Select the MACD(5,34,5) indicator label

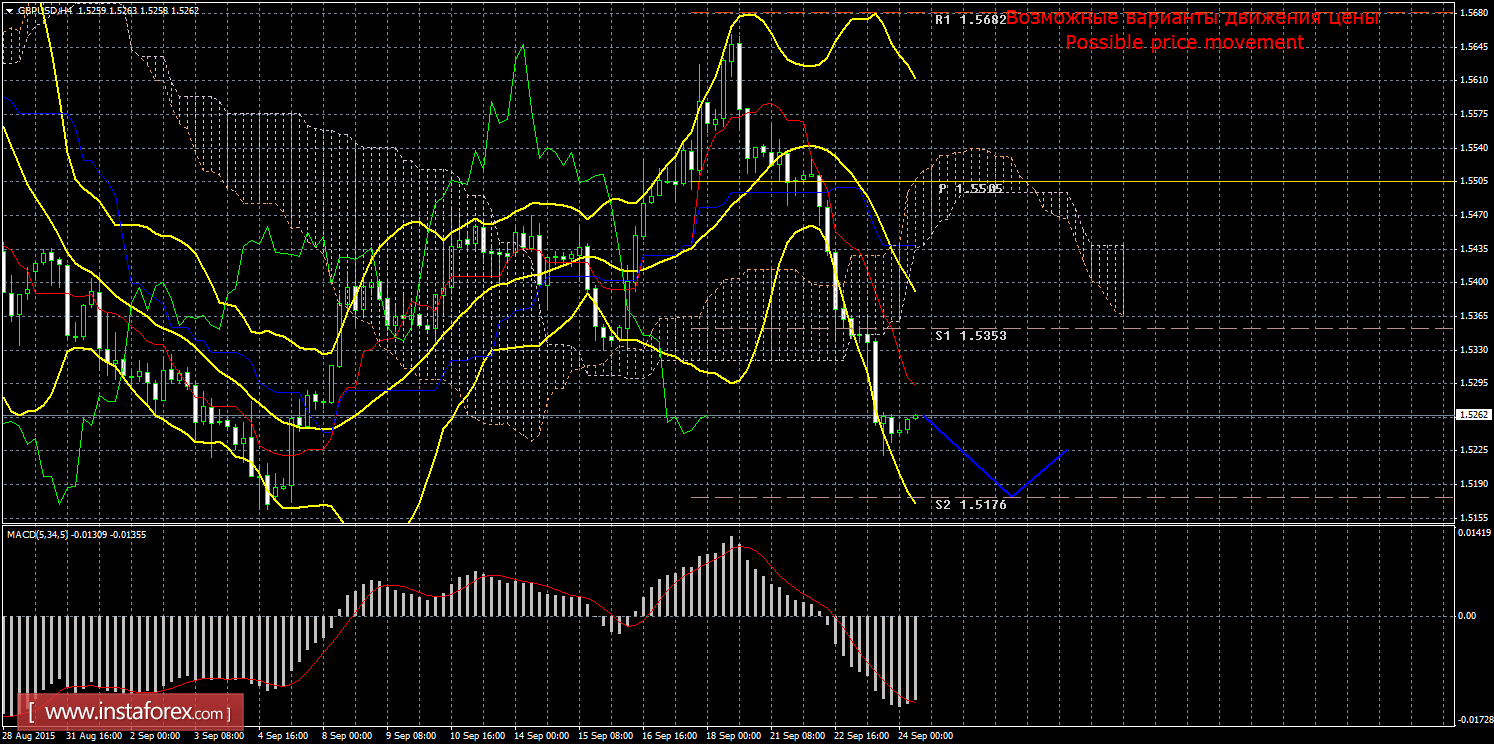tap(40, 534)
